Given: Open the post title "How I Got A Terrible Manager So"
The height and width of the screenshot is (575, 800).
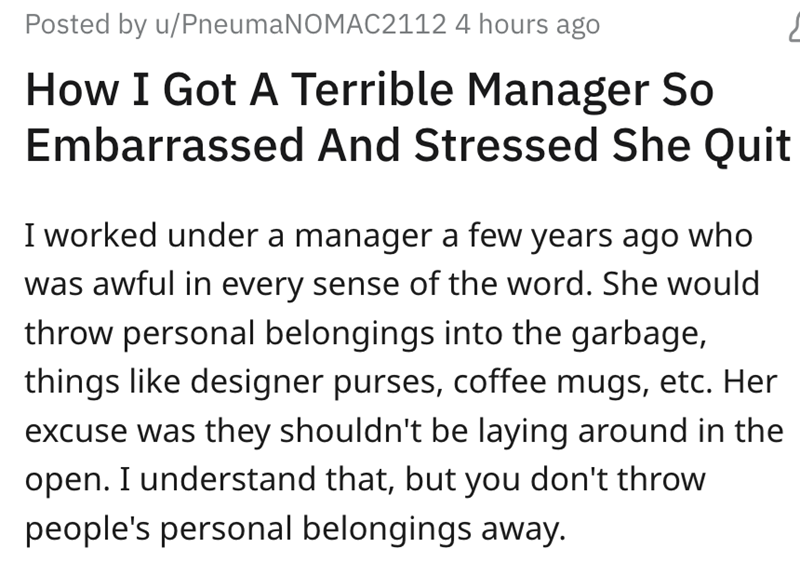Looking at the screenshot, I should pos(369,91).
